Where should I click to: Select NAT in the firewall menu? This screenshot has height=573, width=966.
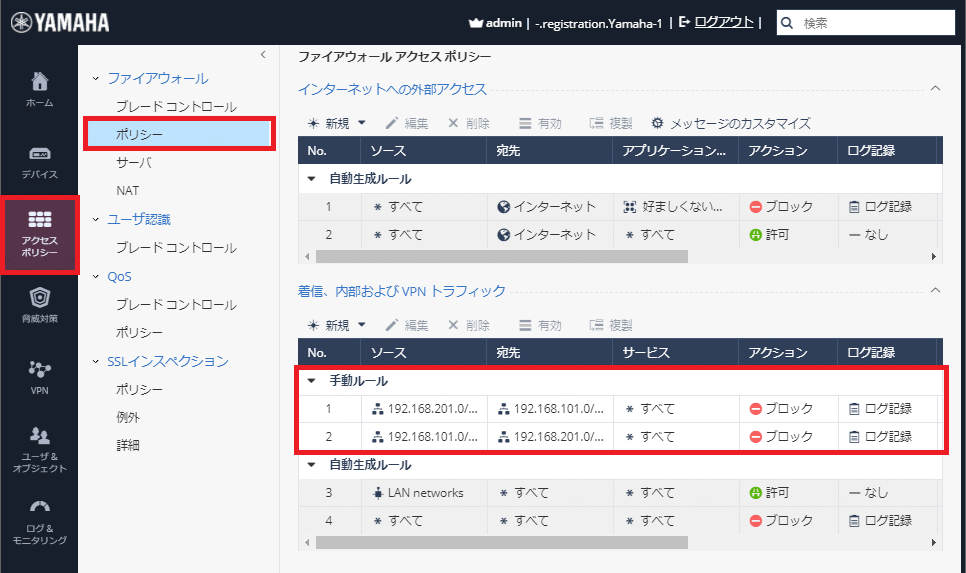[128, 190]
